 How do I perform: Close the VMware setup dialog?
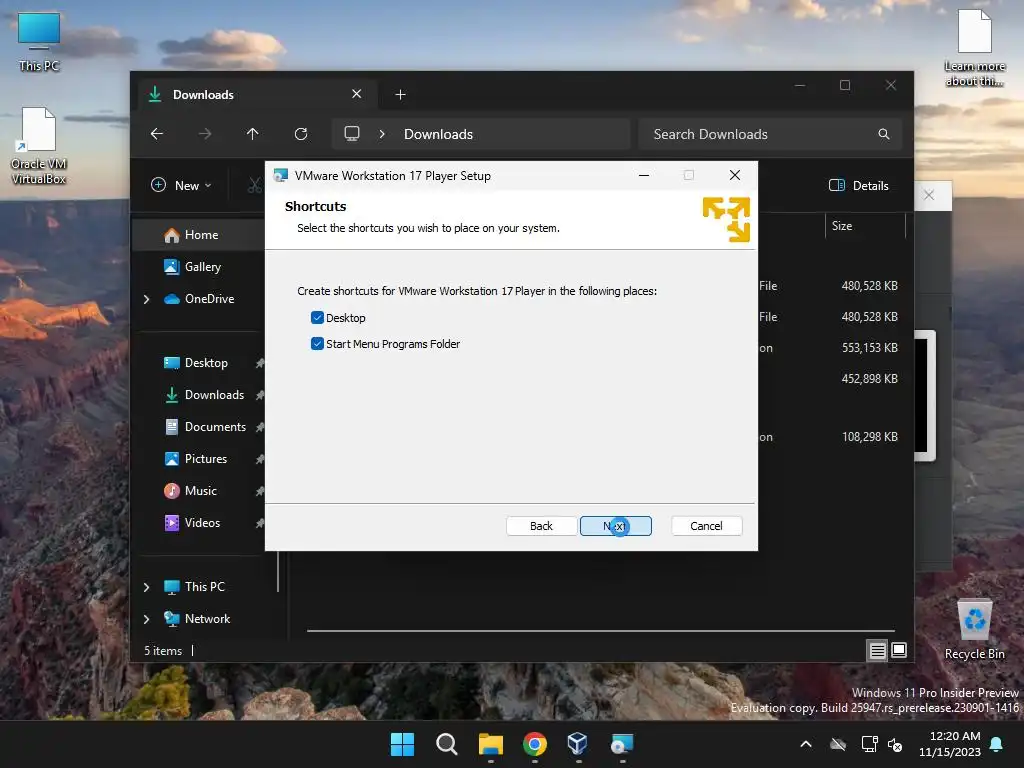tap(735, 175)
